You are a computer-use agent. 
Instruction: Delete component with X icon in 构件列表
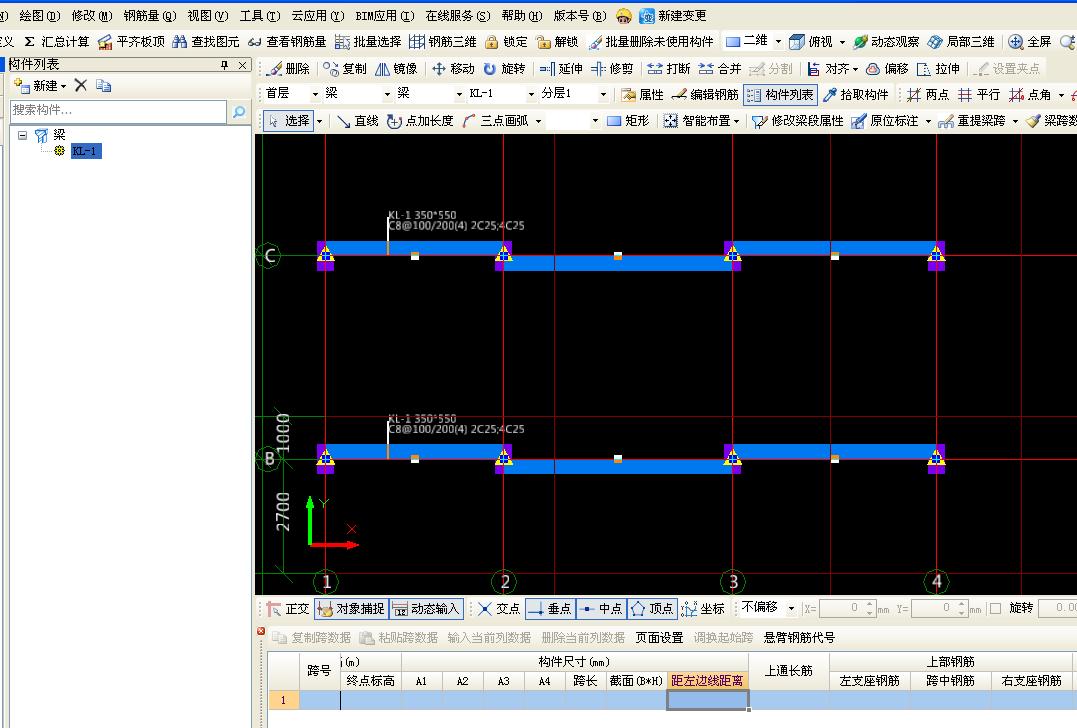(81, 86)
